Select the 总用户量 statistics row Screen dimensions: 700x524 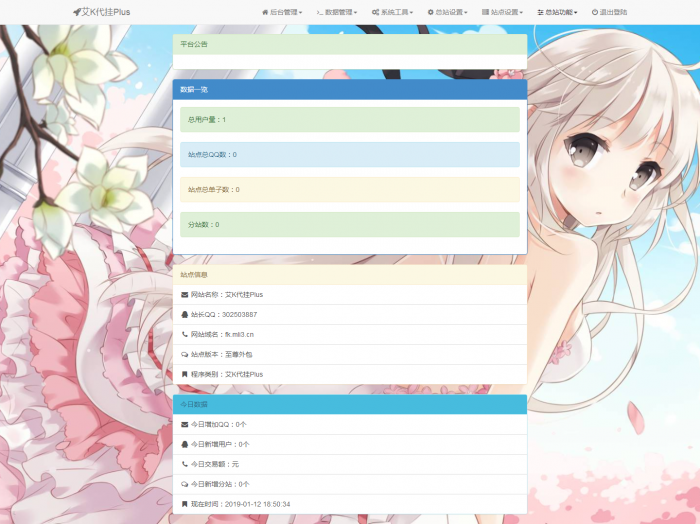point(349,120)
